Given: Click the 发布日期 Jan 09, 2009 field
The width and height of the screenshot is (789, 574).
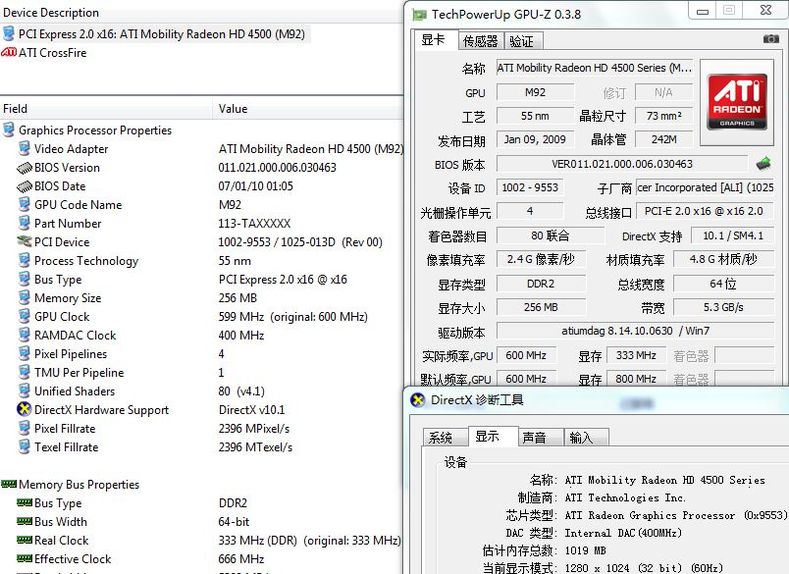Looking at the screenshot, I should coord(535,139).
